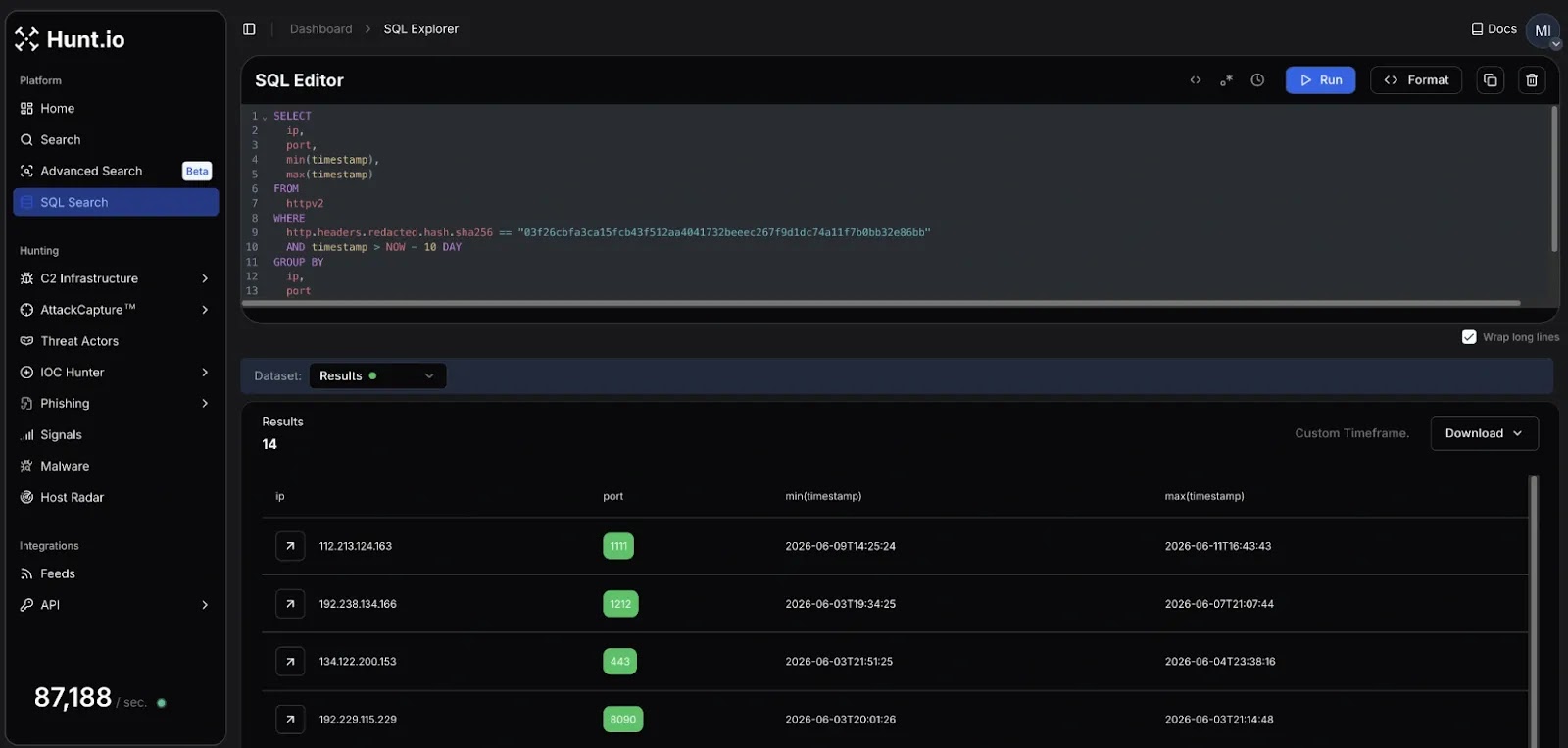The width and height of the screenshot is (1568, 748).
Task: Click the port 443 badge
Action: point(619,662)
